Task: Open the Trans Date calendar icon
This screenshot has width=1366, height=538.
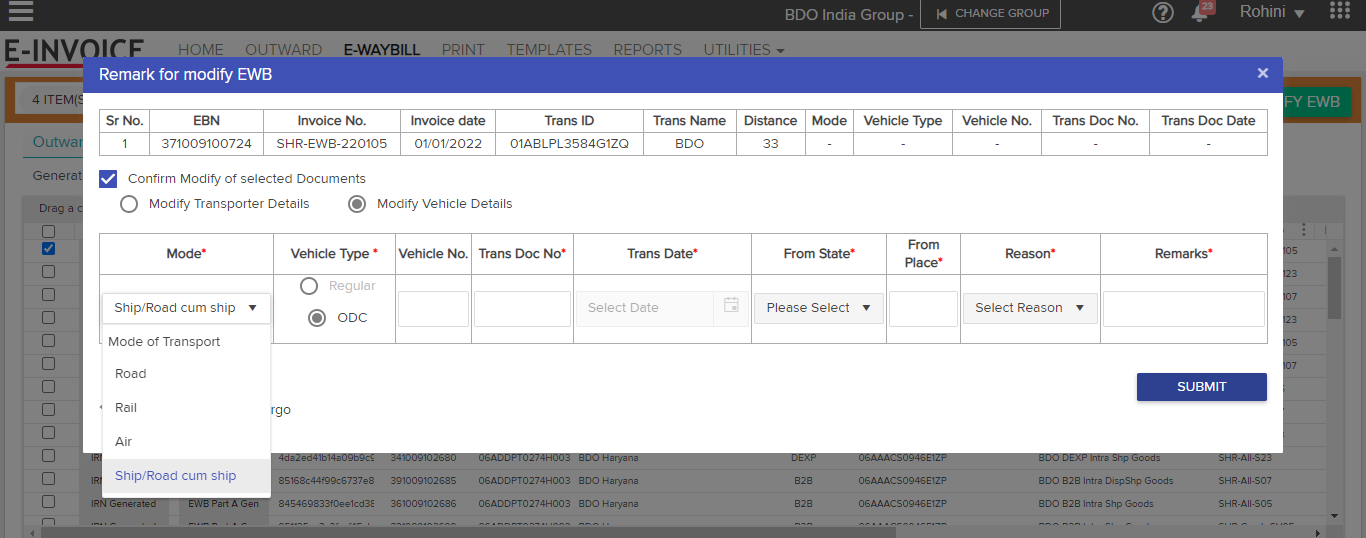Action: pos(731,306)
